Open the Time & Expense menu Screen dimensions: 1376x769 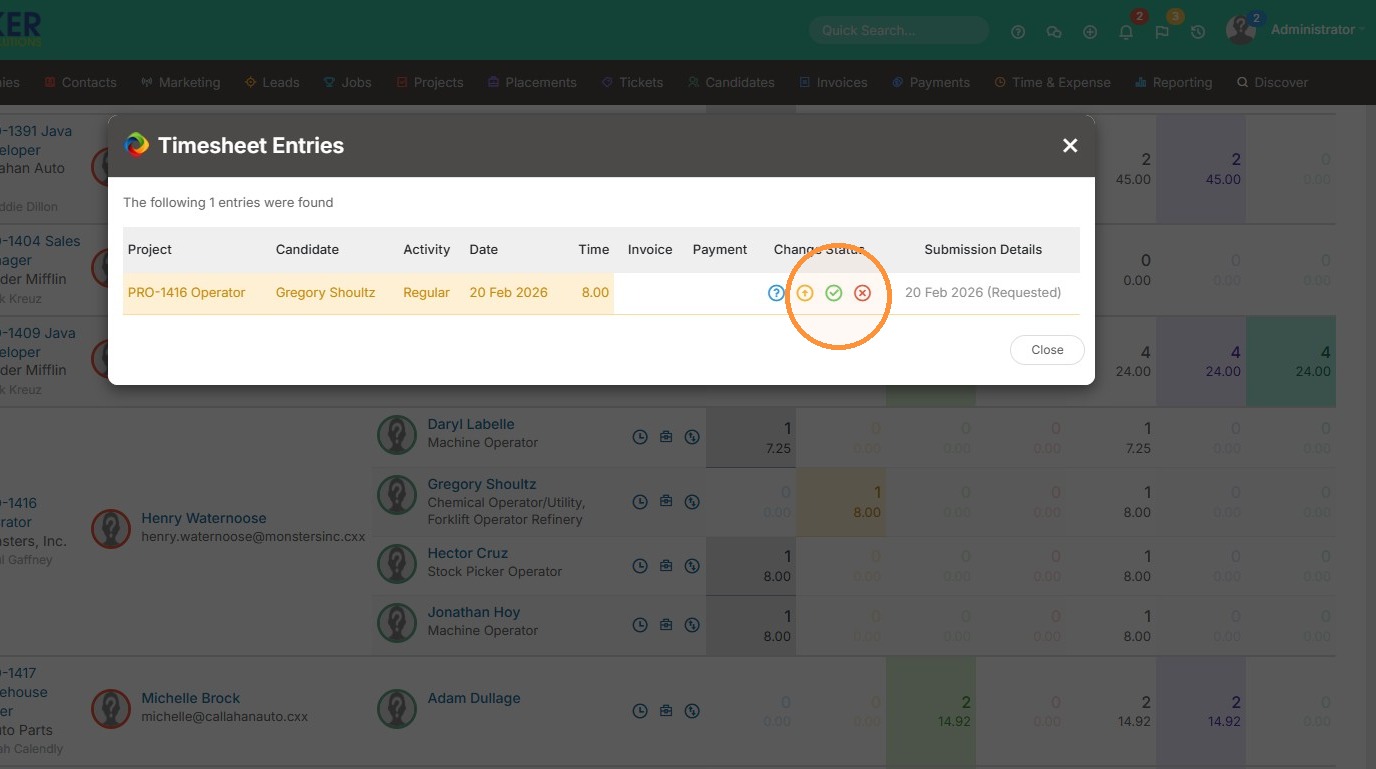coord(1053,83)
